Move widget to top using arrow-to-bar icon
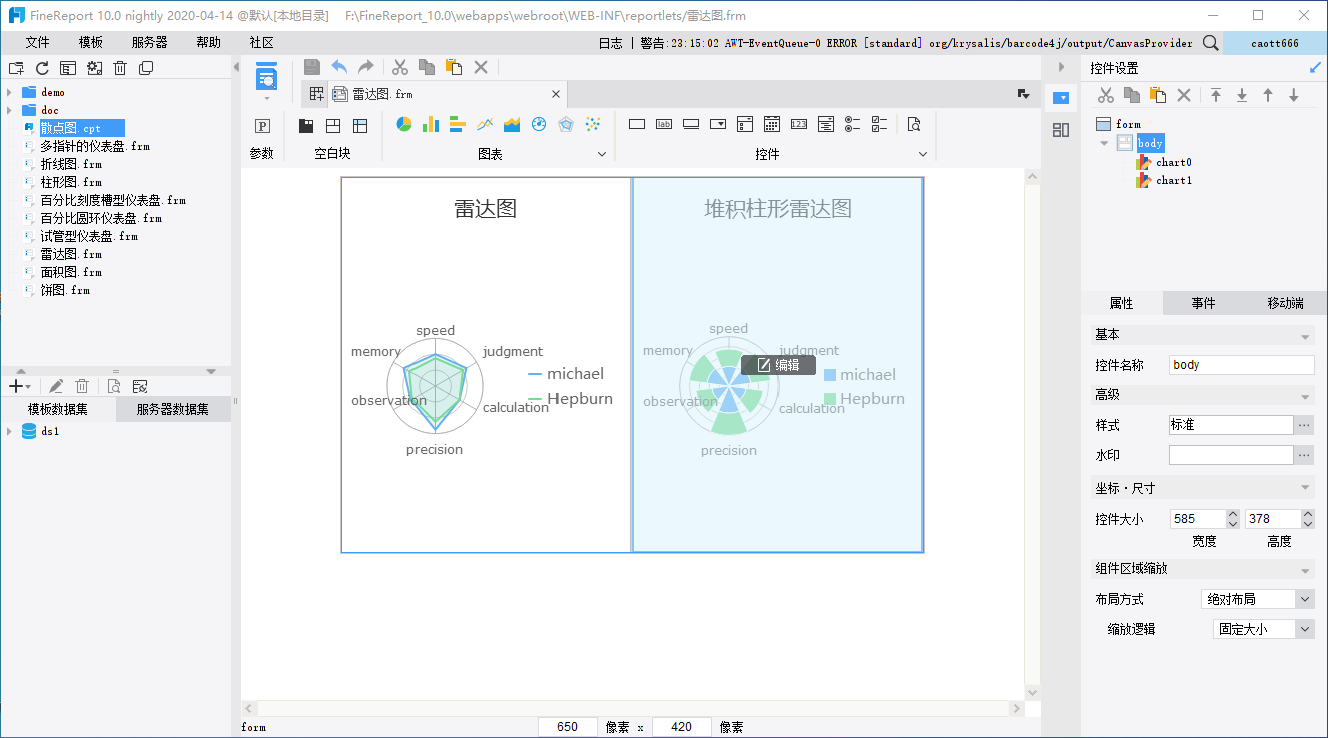The width and height of the screenshot is (1328, 738). click(1216, 95)
